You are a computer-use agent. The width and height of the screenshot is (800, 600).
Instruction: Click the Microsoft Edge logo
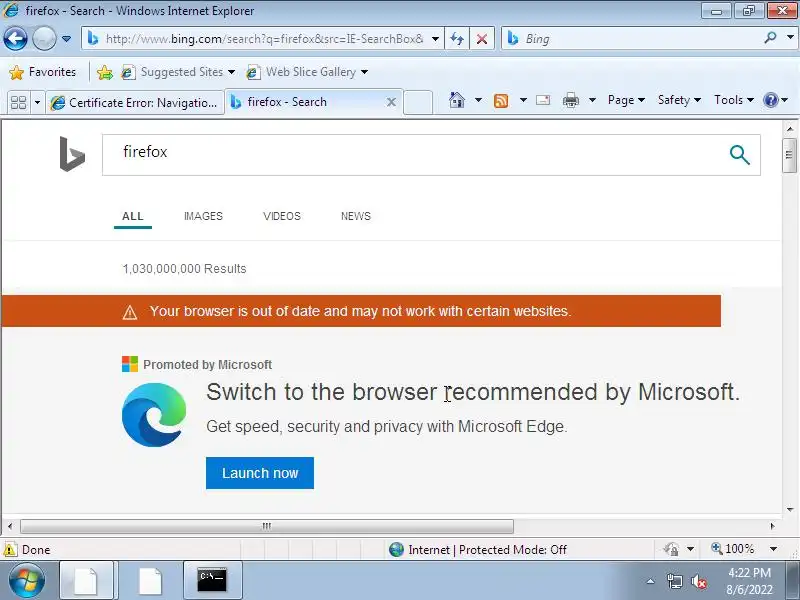click(154, 414)
